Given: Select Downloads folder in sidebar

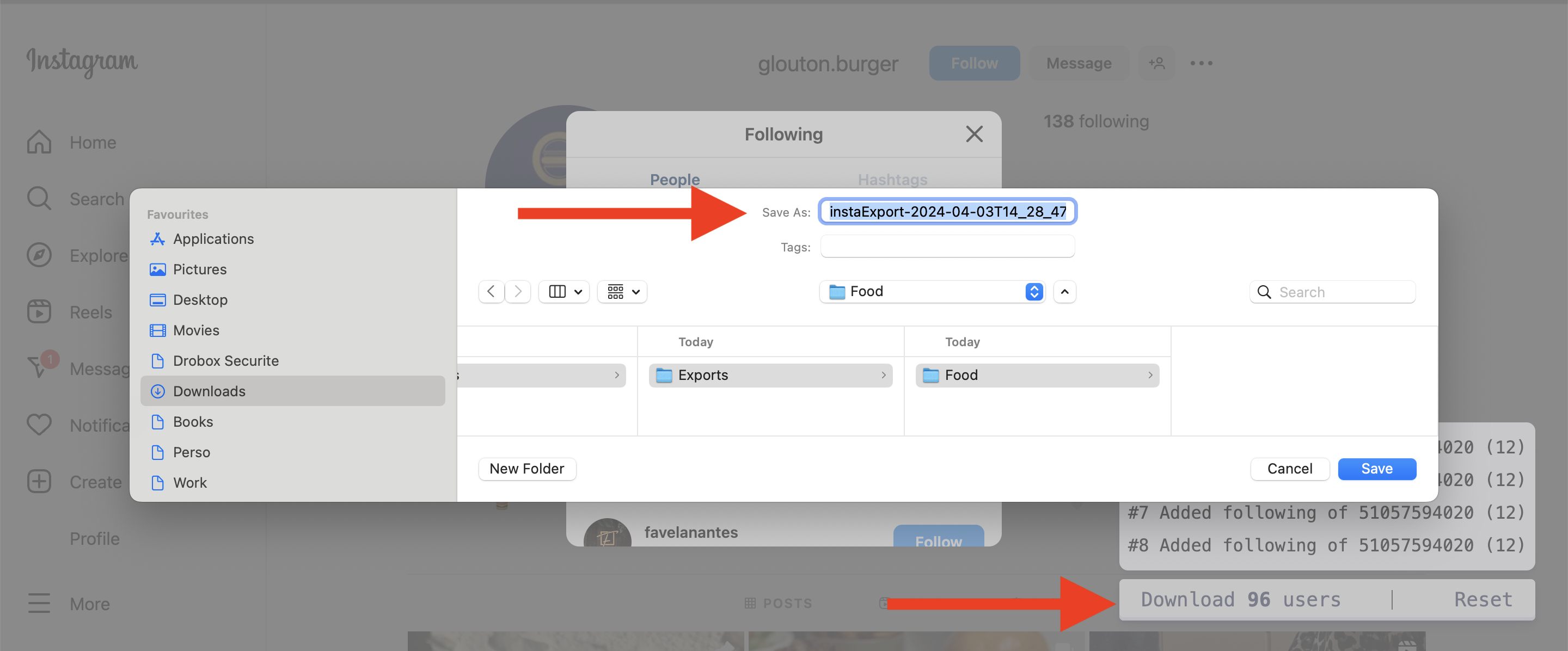Looking at the screenshot, I should (x=209, y=391).
